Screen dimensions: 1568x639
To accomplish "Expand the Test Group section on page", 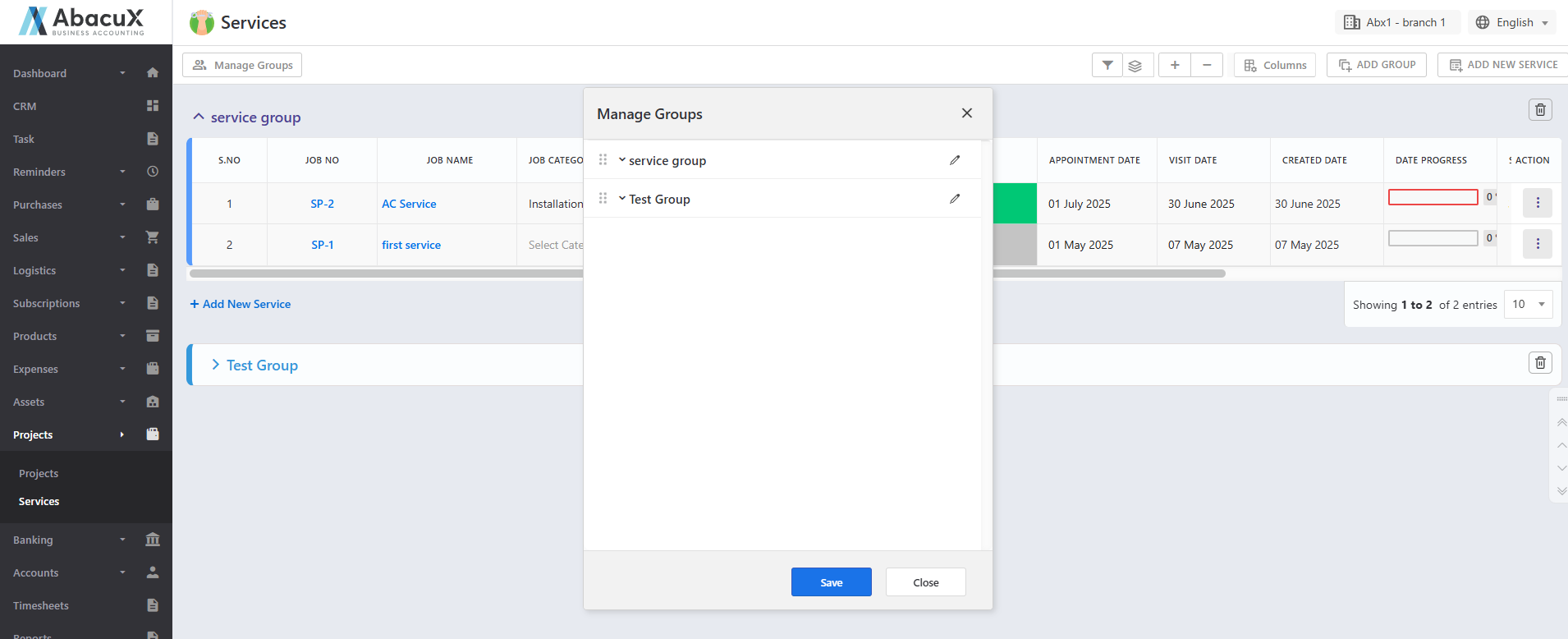I will (216, 365).
